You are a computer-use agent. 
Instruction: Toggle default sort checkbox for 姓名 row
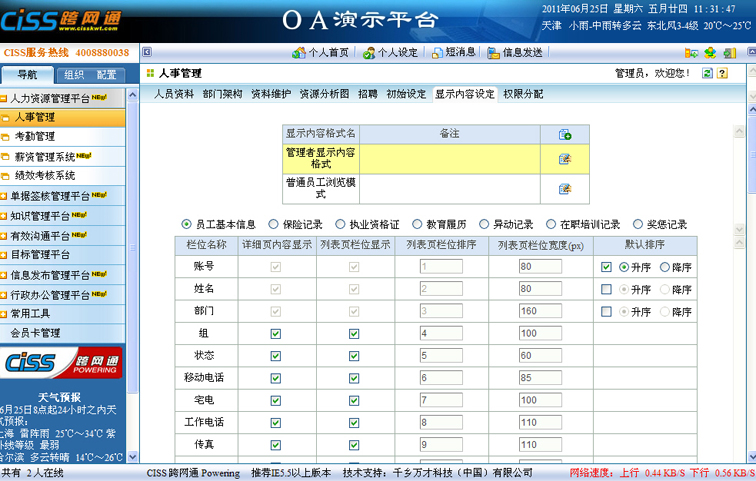pos(606,289)
